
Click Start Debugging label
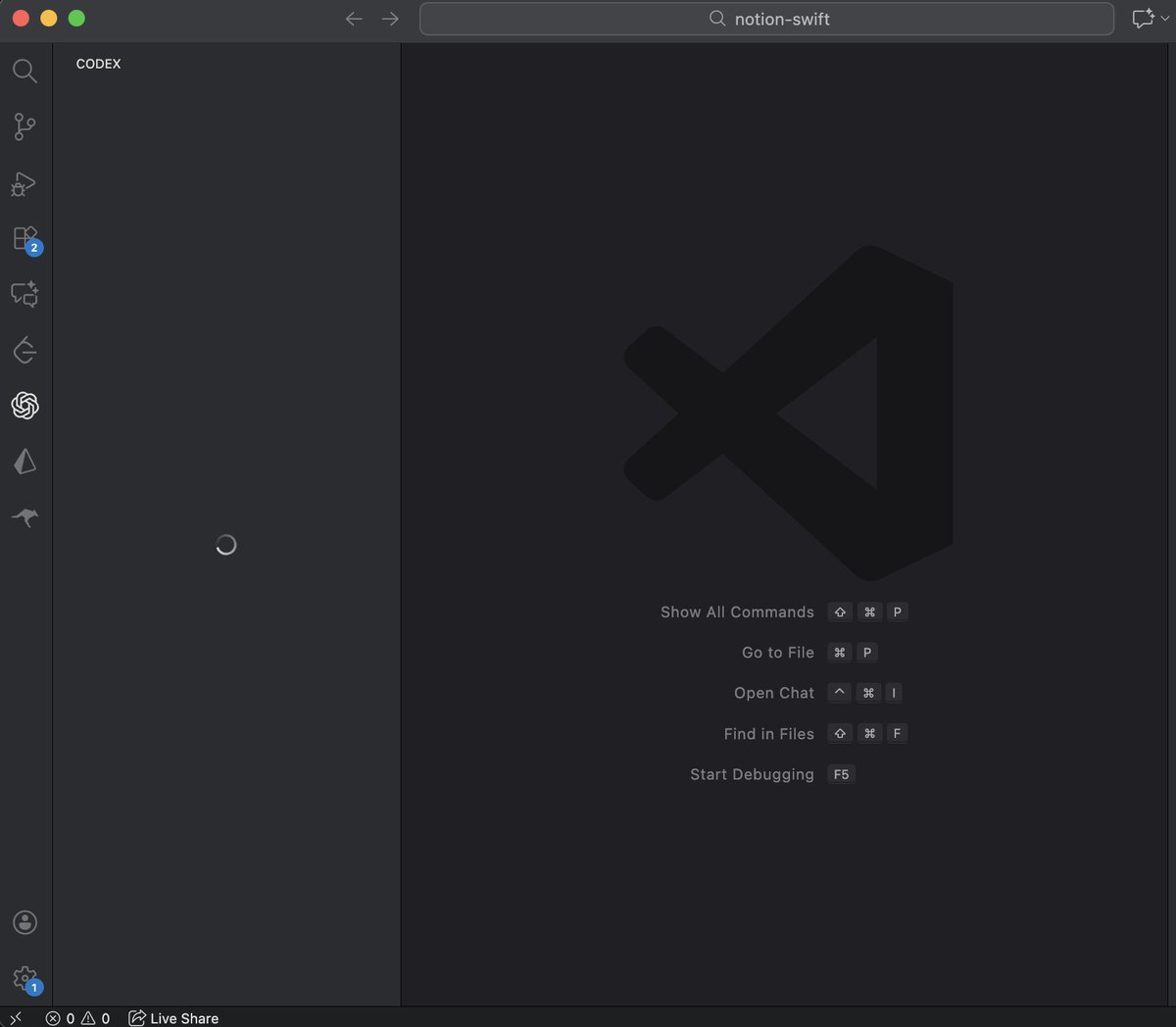(x=752, y=774)
